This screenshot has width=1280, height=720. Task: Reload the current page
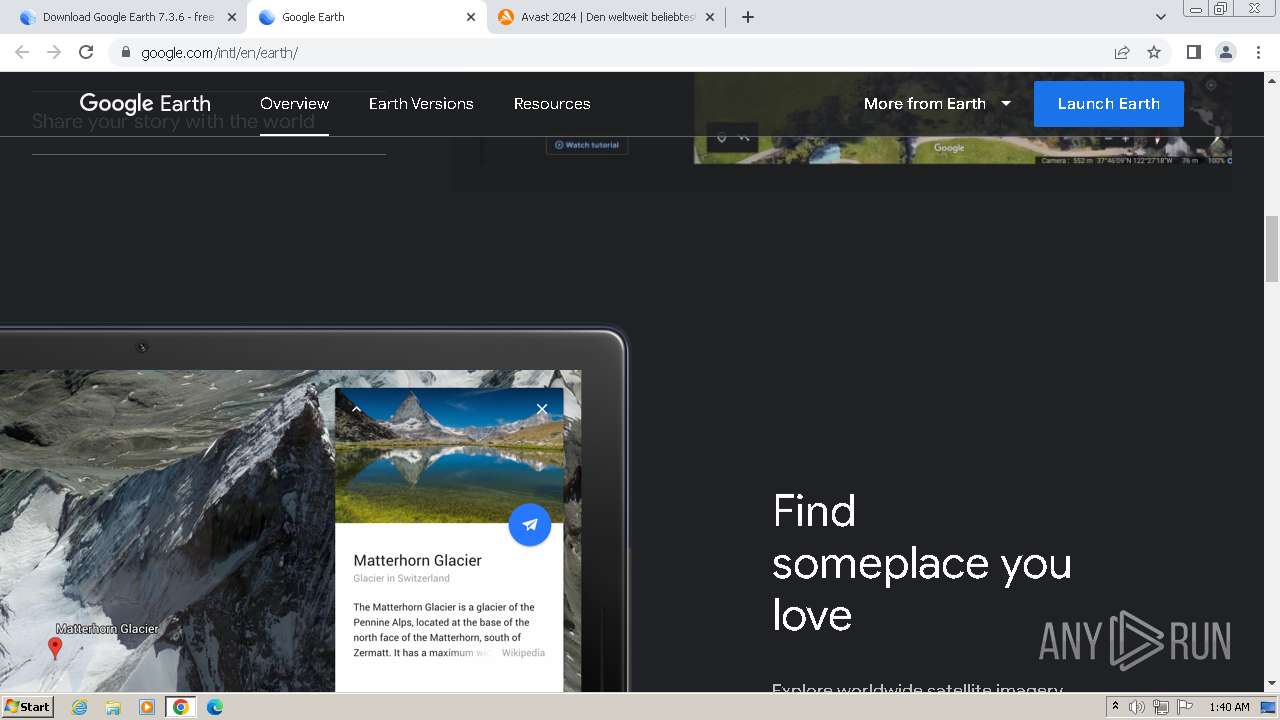click(86, 52)
